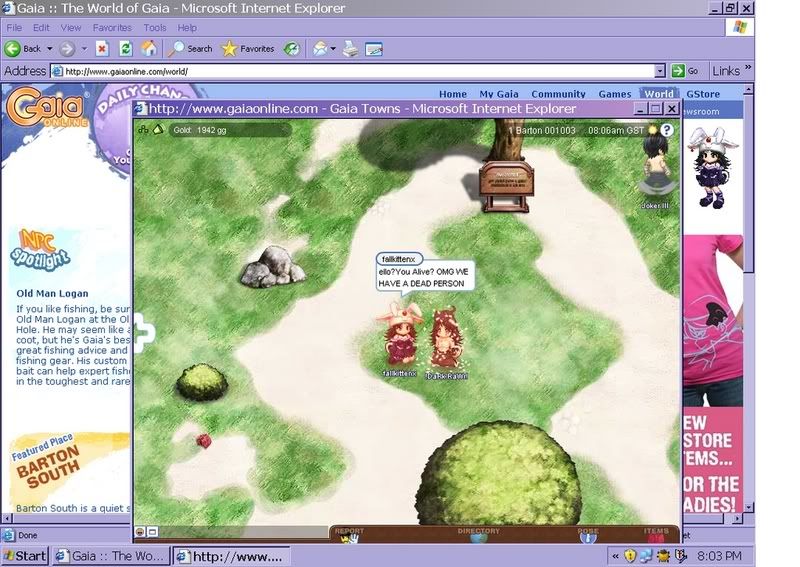Screen dimensions: 800x567
Task: Click the white left-arrow map edge marker
Action: [142, 333]
